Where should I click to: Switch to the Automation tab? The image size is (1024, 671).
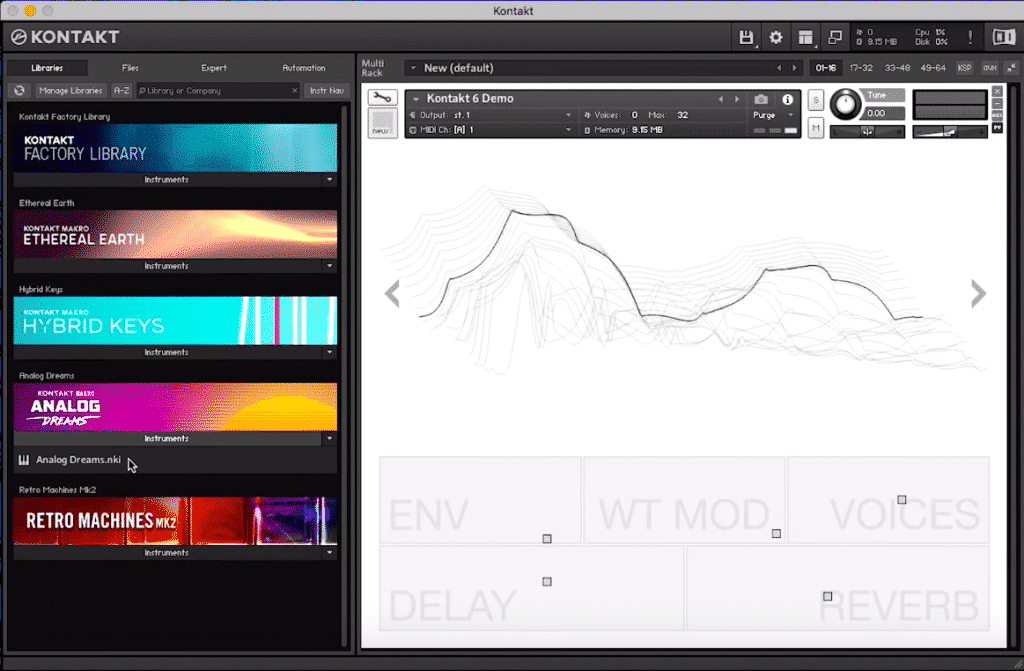click(304, 68)
